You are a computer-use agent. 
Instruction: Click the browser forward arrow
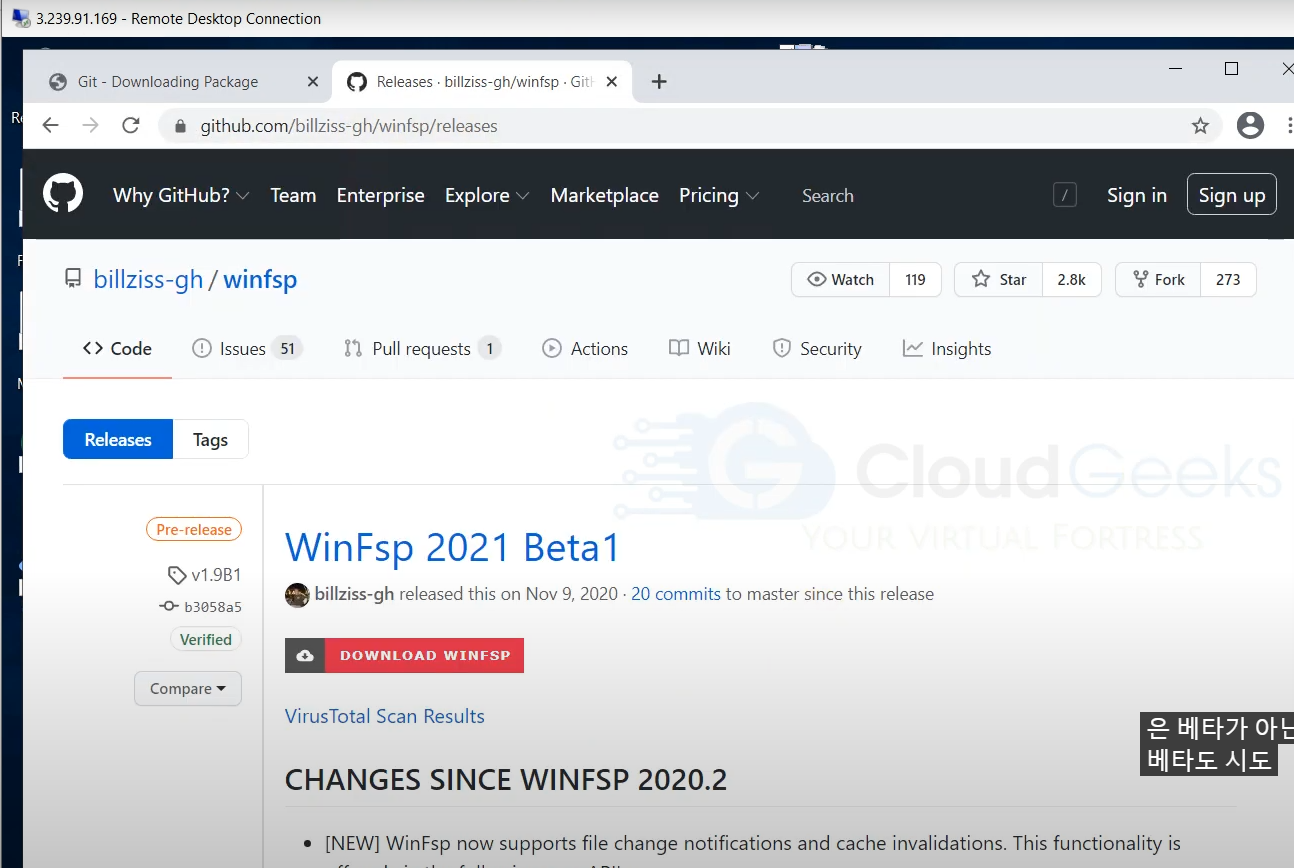pyautogui.click(x=90, y=125)
